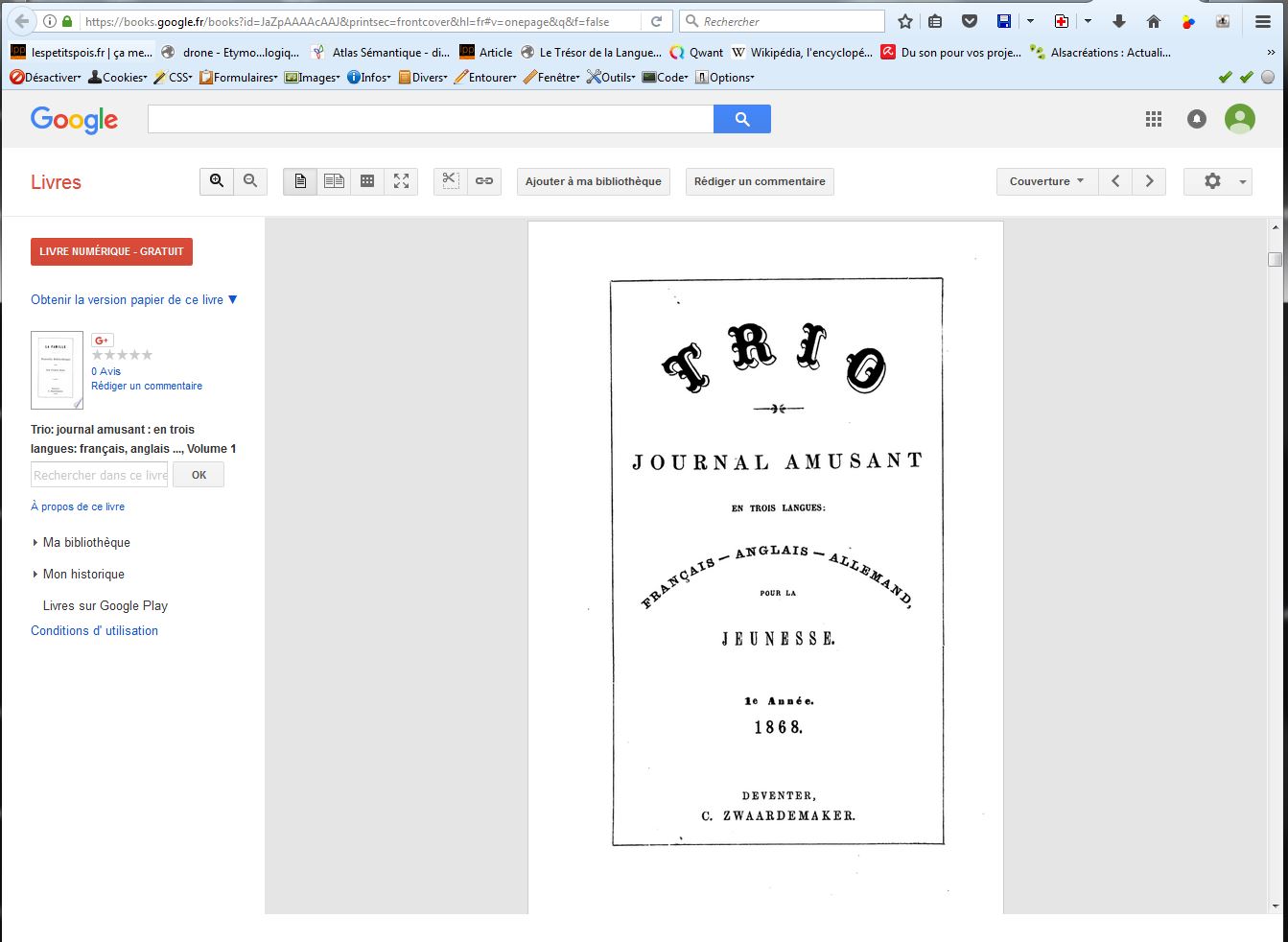Screen dimensions: 1288x942
Task: Go to the next page arrow
Action: [x=1149, y=181]
